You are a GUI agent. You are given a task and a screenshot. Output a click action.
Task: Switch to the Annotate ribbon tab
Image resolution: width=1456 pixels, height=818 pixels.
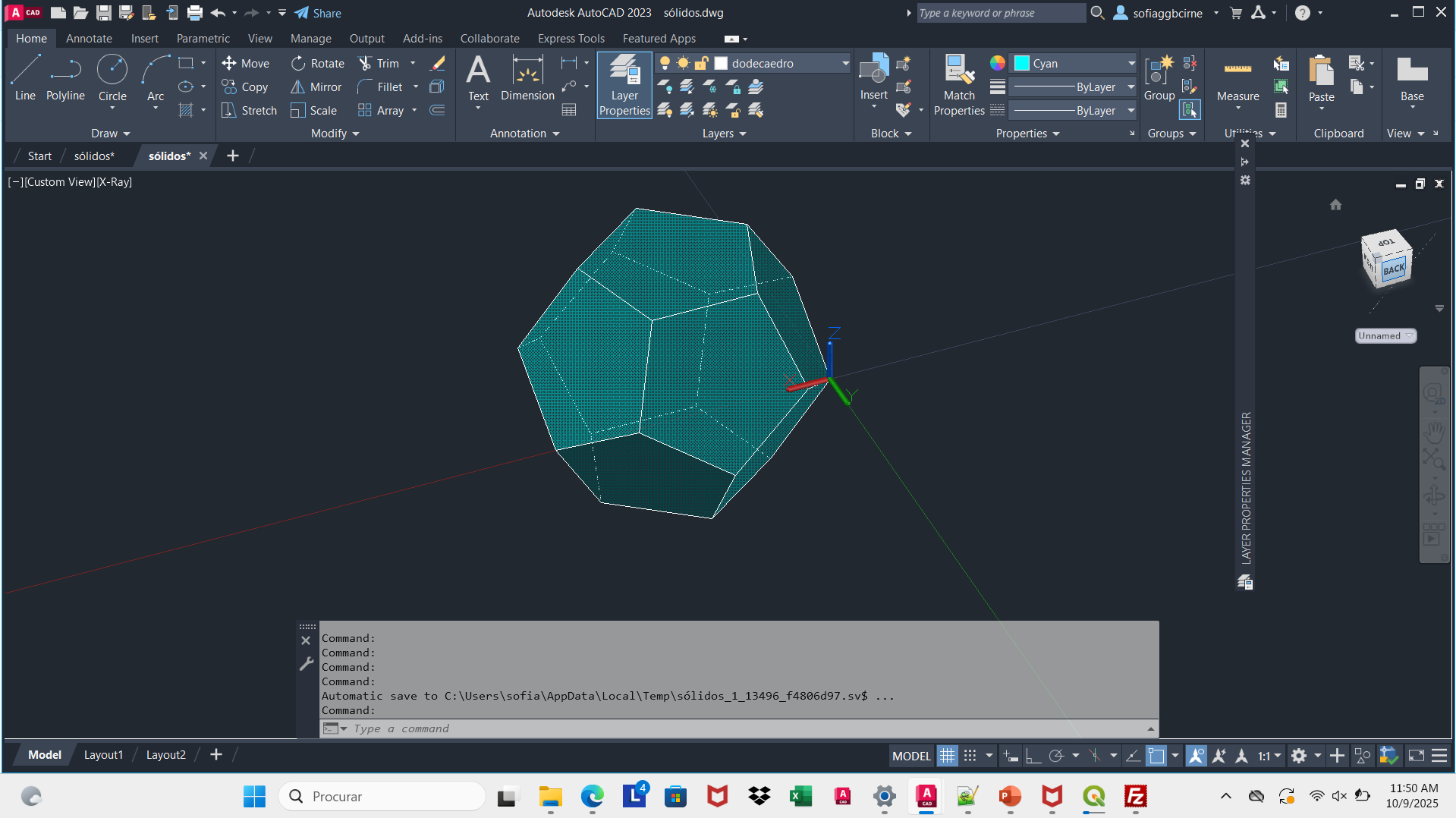pos(89,39)
